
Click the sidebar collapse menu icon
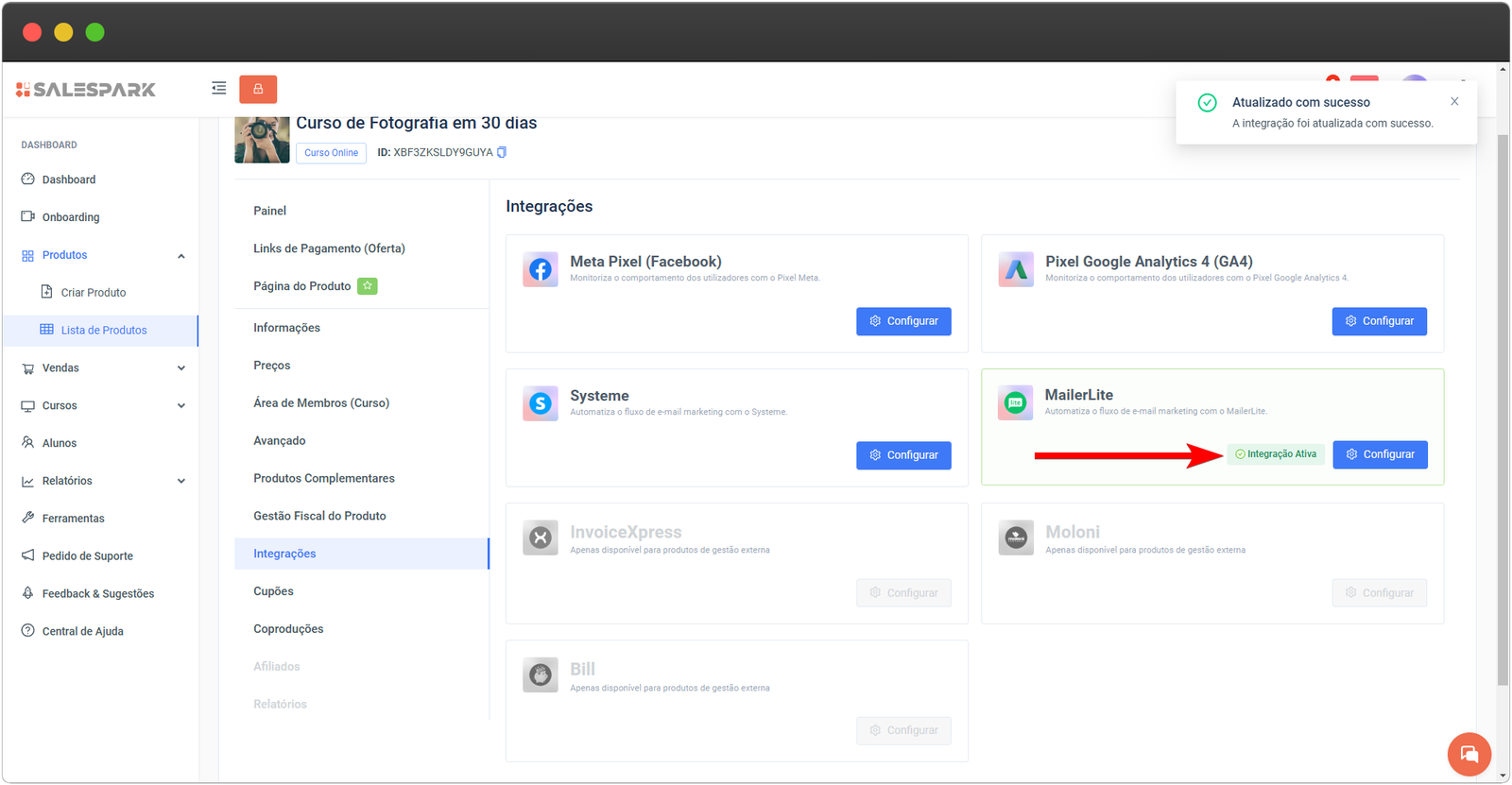tap(218, 89)
